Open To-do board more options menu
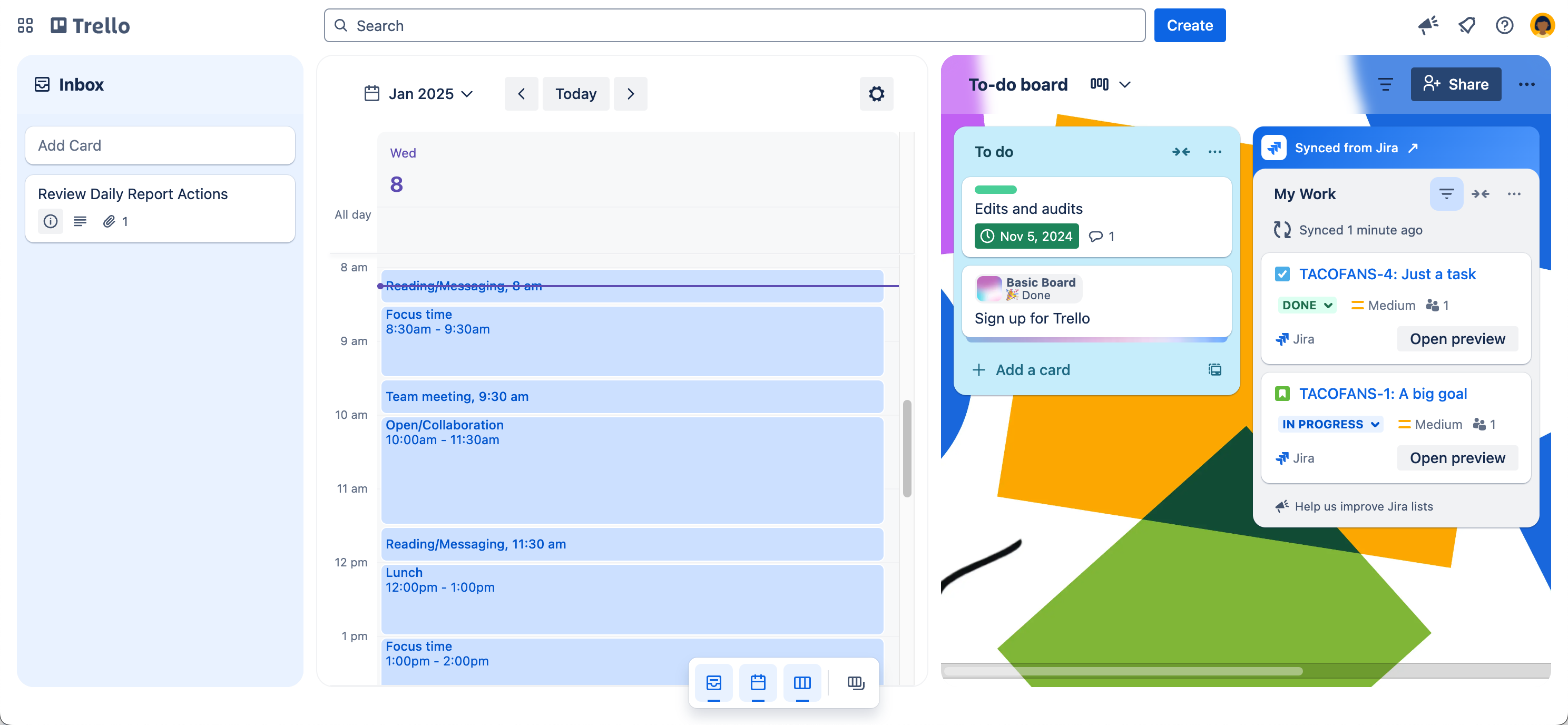This screenshot has height=725, width=1568. [x=1526, y=85]
